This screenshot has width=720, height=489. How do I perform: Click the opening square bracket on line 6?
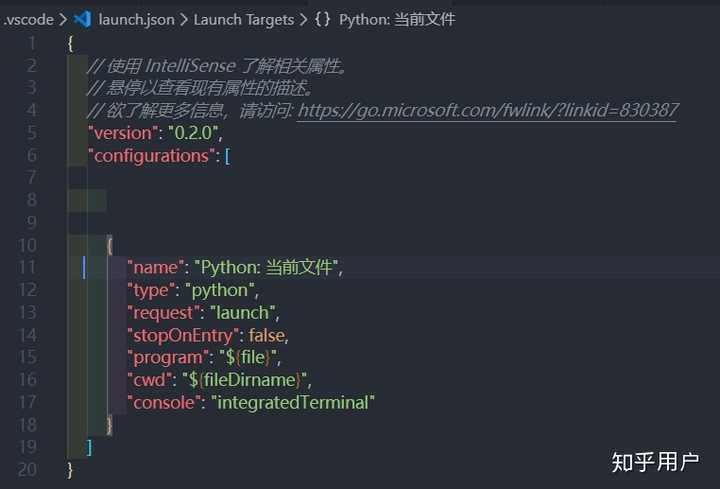pos(227,156)
